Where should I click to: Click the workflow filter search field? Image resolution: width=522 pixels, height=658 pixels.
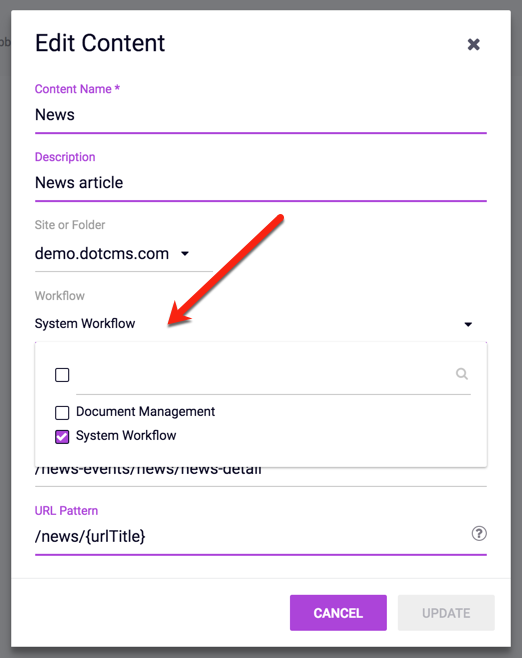coord(264,374)
